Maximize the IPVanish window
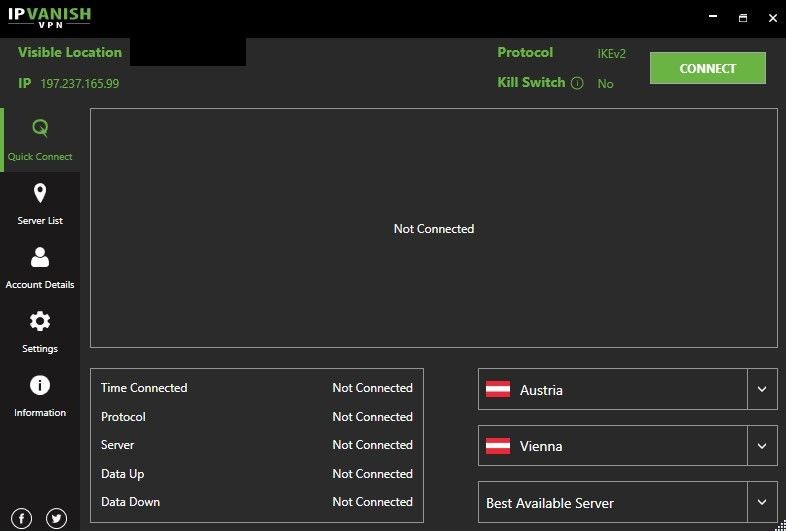 point(743,18)
